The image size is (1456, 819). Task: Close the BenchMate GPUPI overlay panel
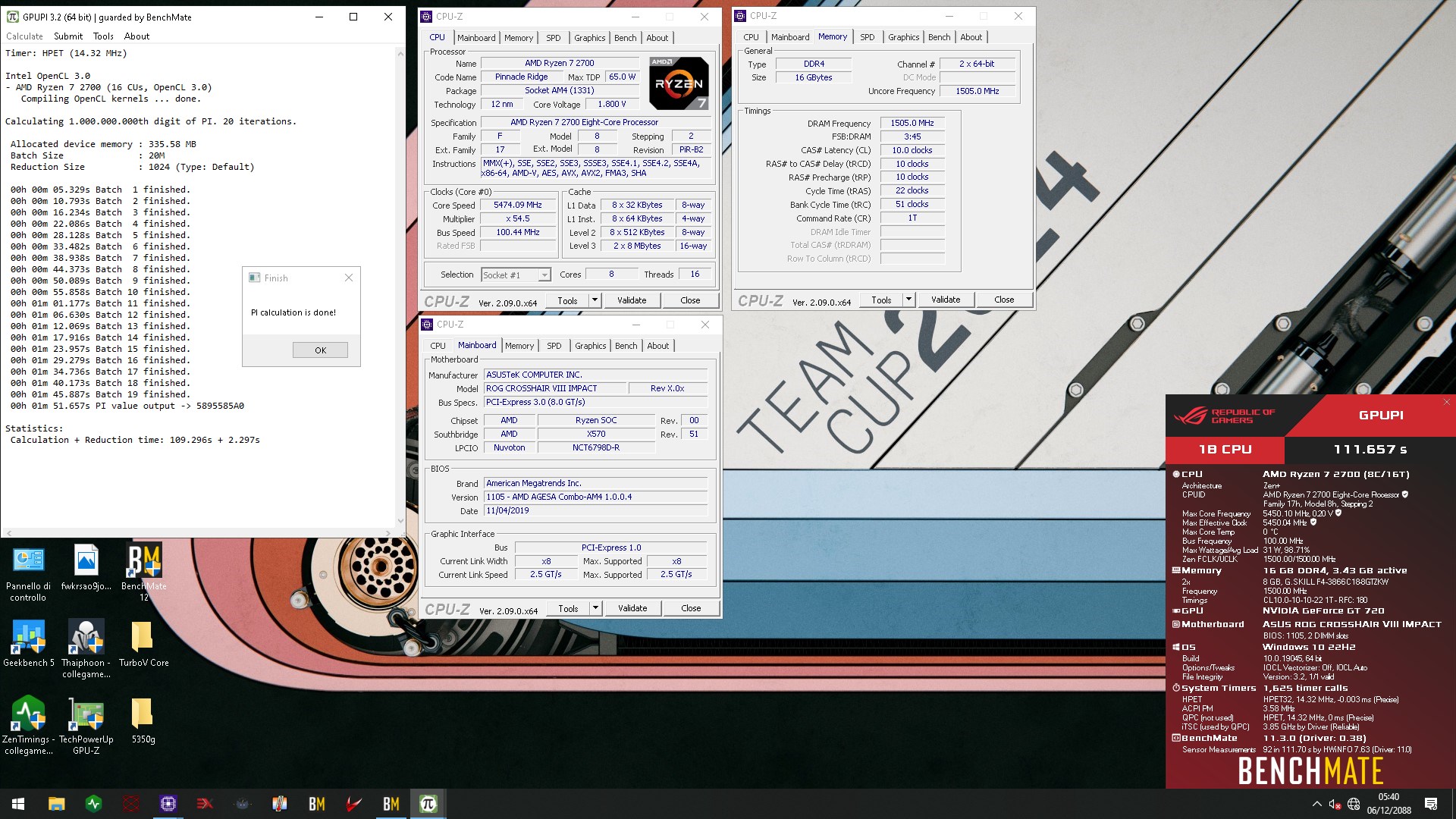point(1447,402)
